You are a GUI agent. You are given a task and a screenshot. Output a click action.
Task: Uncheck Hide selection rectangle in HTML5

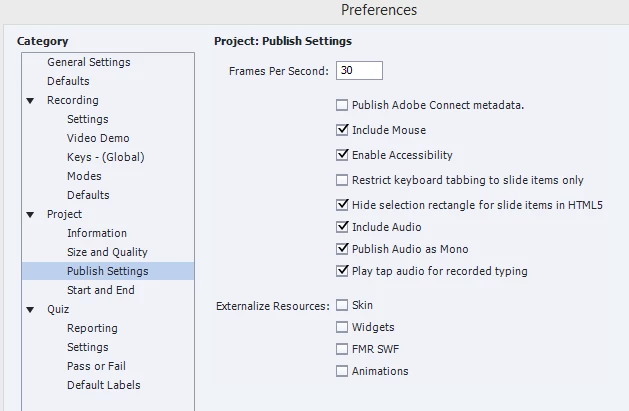click(342, 205)
